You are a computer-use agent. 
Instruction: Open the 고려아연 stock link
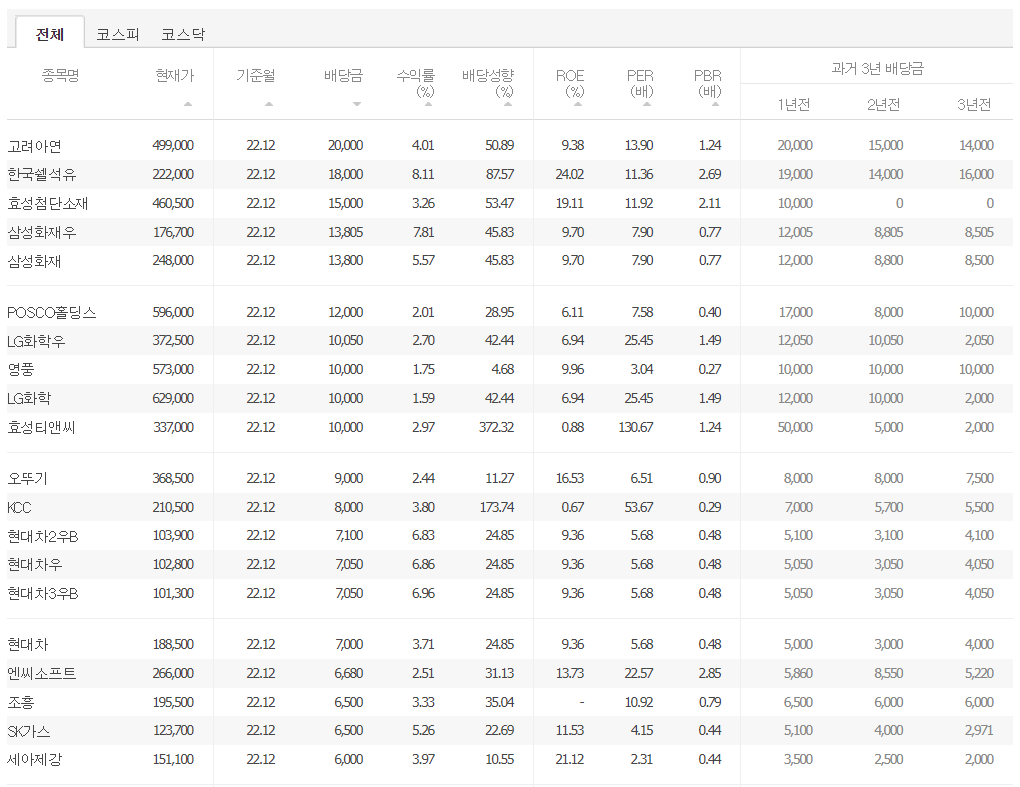34,146
